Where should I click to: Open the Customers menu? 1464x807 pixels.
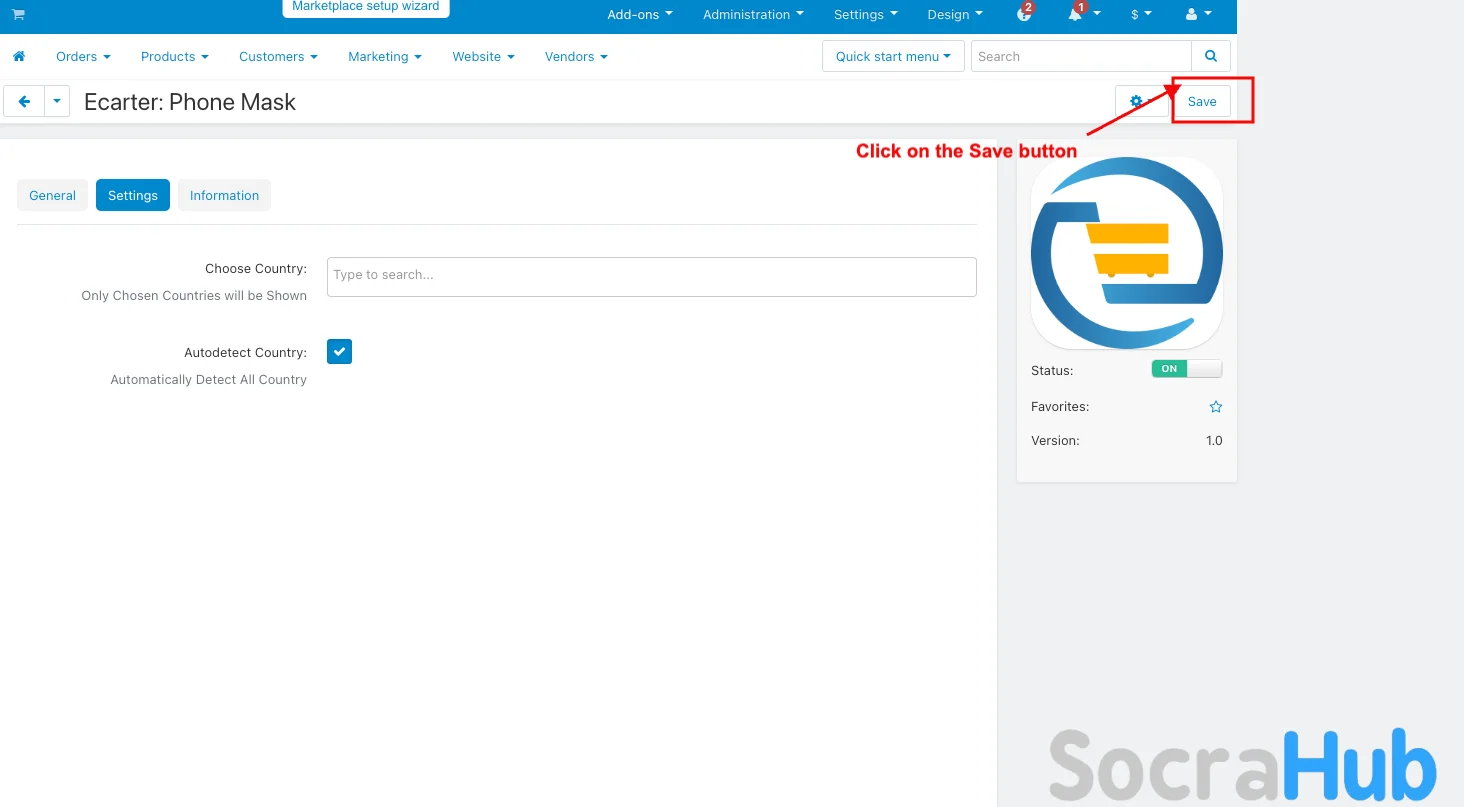278,56
